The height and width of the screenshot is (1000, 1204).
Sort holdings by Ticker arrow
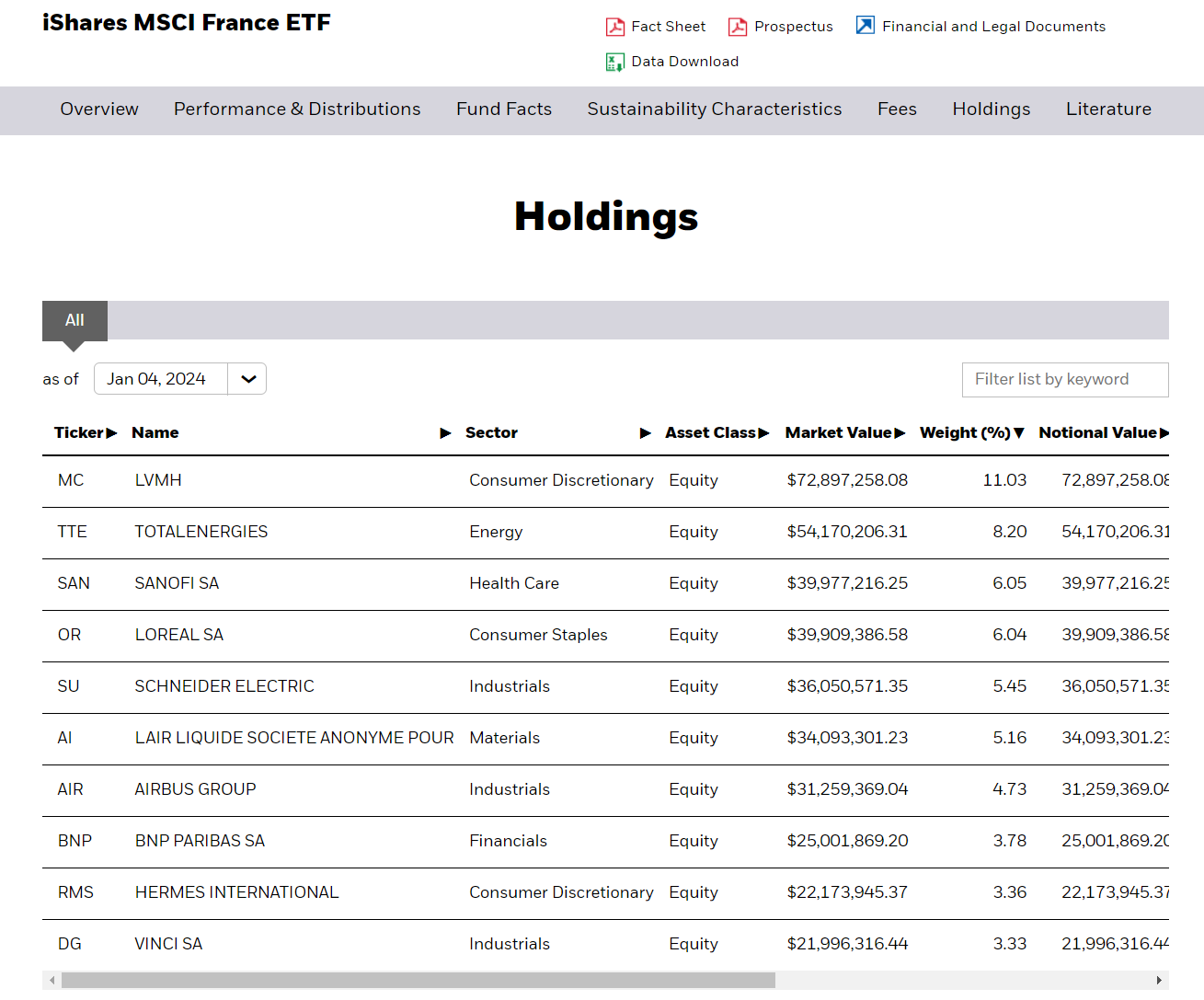click(x=112, y=433)
